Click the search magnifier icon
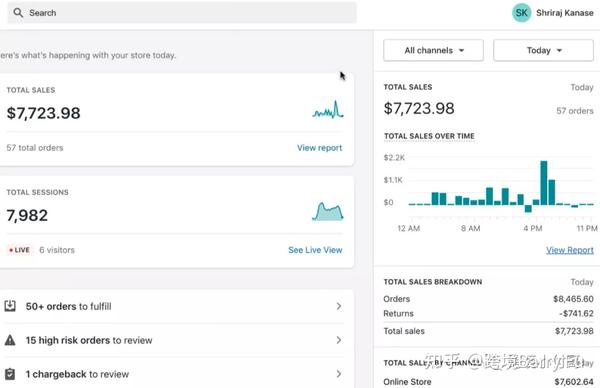 point(18,13)
